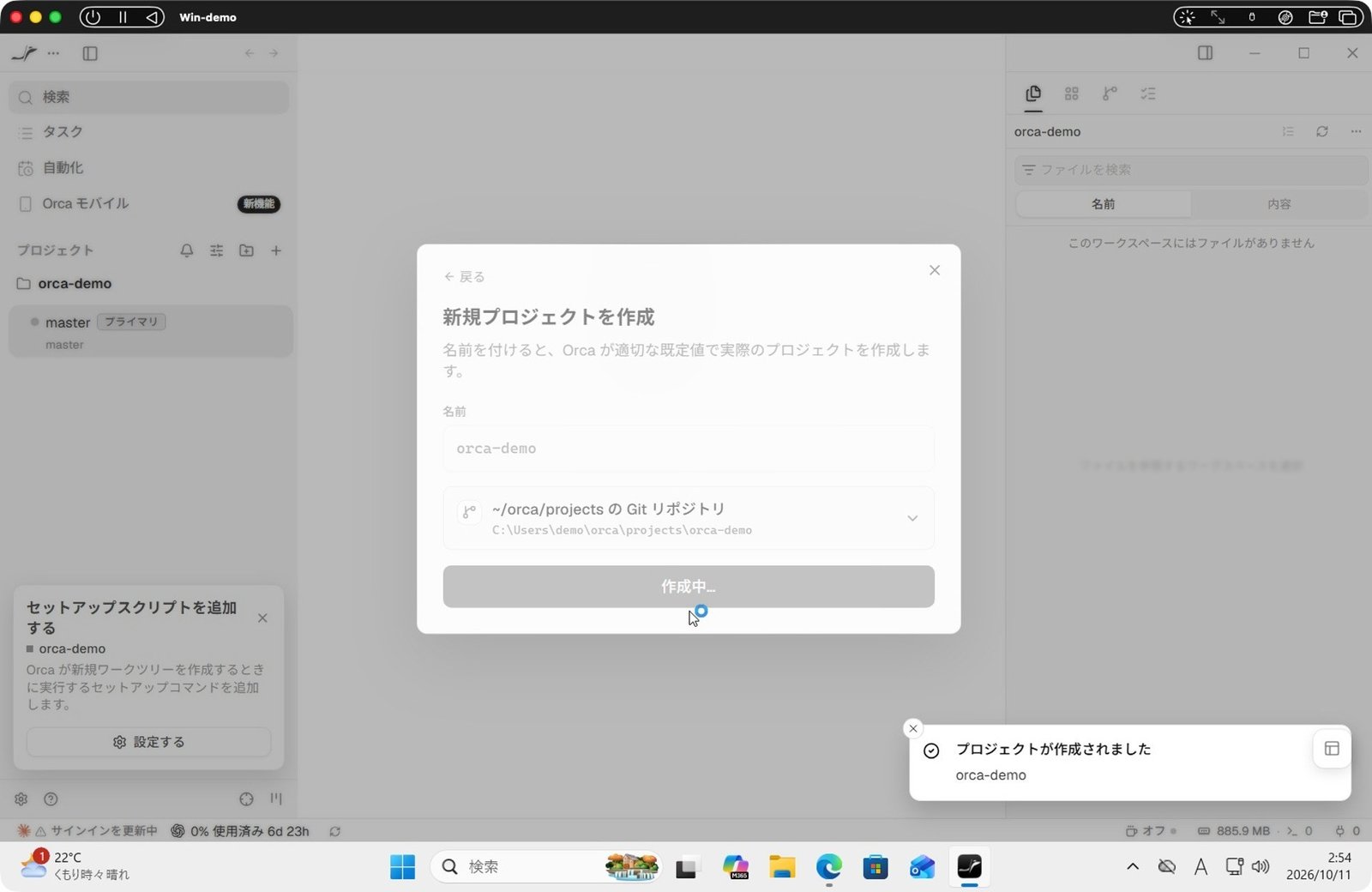The image size is (1372, 892).
Task: Open Orca モバイル sidebar item
Action: (x=149, y=204)
